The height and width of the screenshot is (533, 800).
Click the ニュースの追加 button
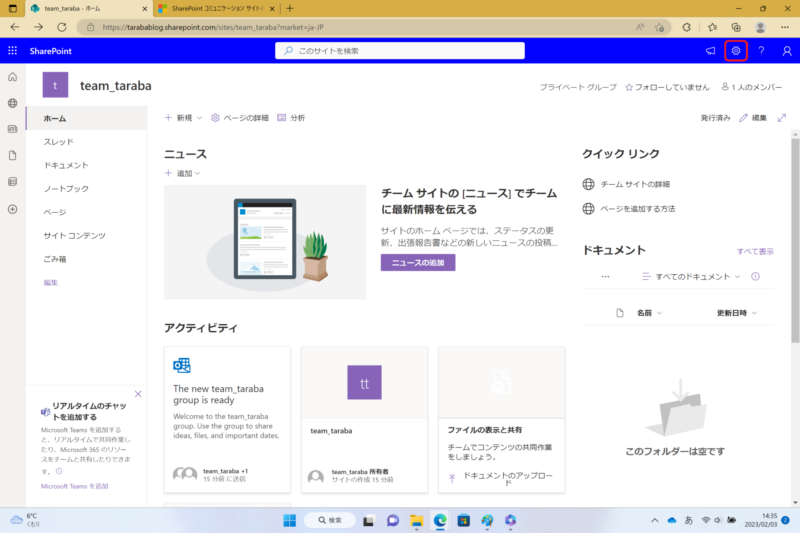[x=418, y=262]
